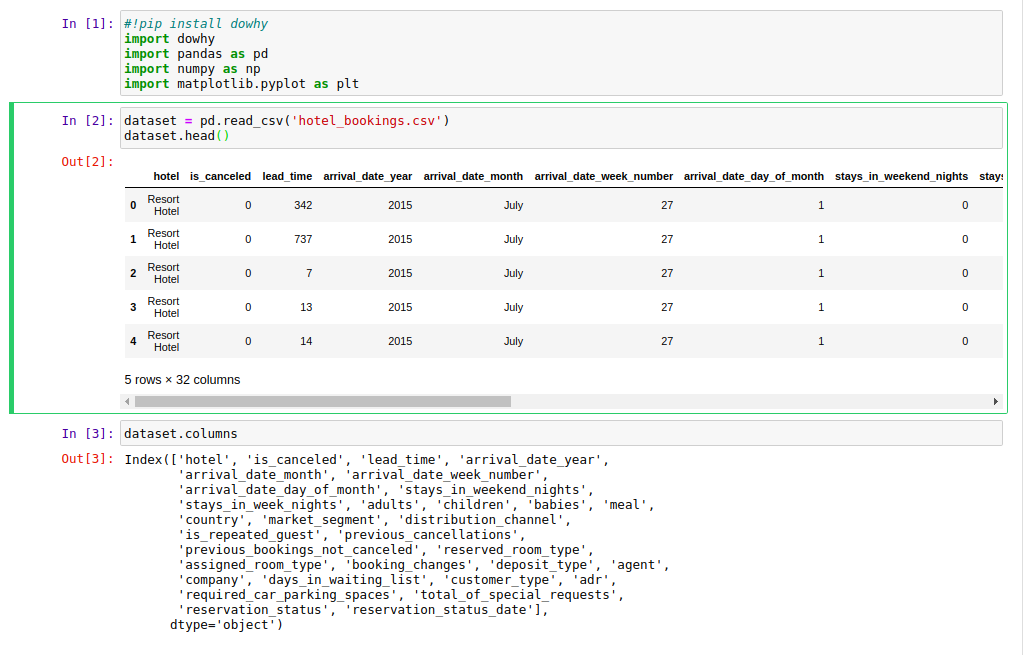Click row index 1 of the dataframe

133,239
